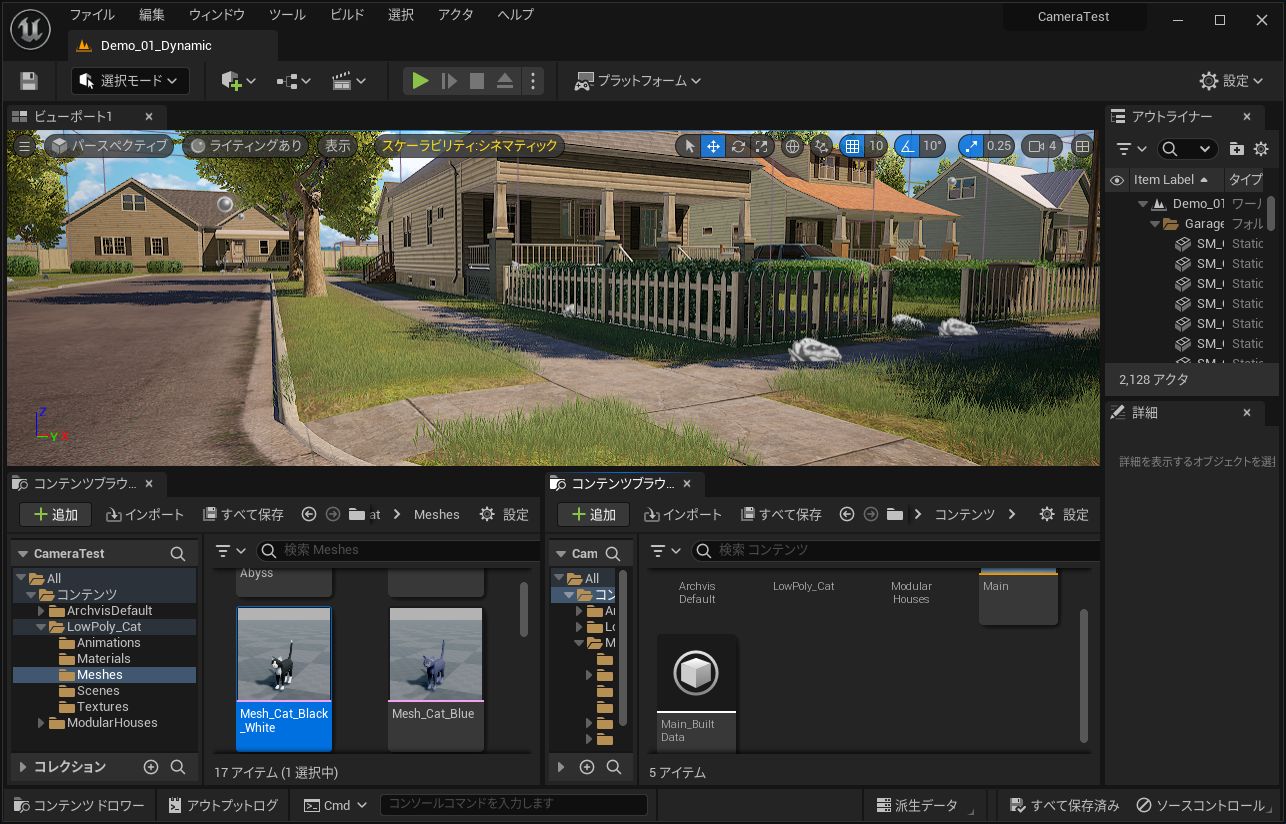Open the Cinematics clapperboard icon on the toolbar
1286x824 pixels.
tap(344, 80)
